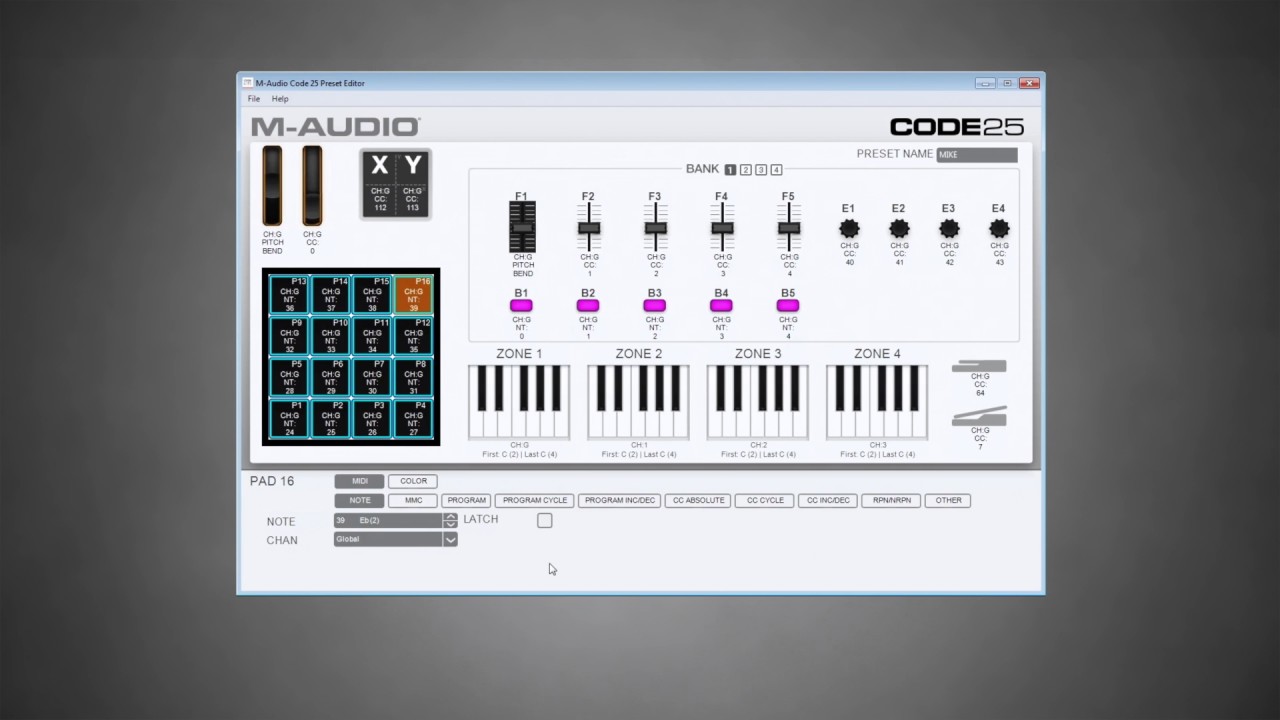Image resolution: width=1280 pixels, height=720 pixels.
Task: Select the Y axis of the XY pad
Action: [x=412, y=183]
